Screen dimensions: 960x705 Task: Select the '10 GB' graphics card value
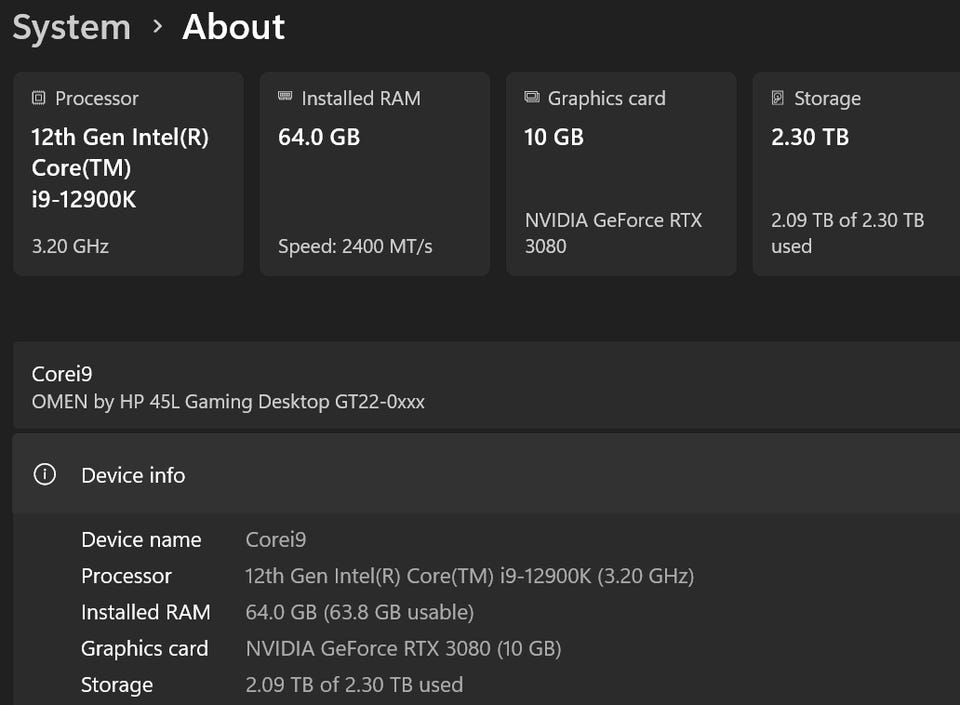(554, 137)
